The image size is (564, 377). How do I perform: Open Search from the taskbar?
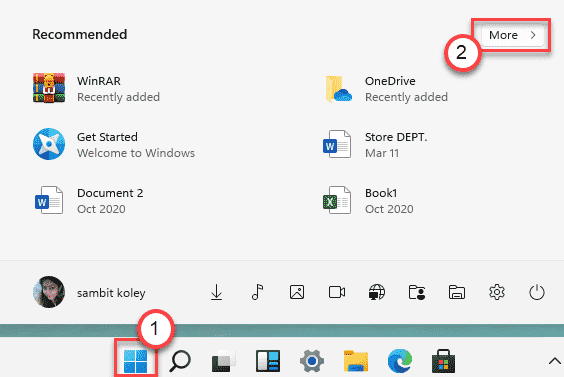(x=180, y=361)
